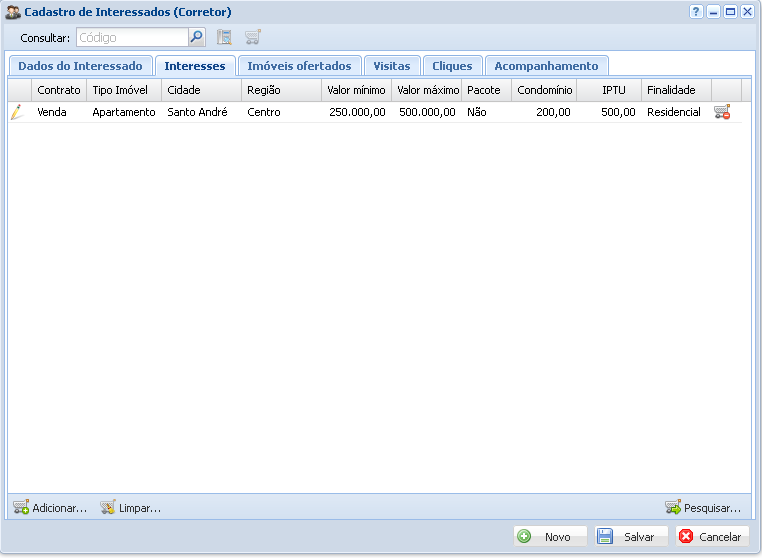Click the Salvar button
Screen dimensions: 762x558
[630, 537]
